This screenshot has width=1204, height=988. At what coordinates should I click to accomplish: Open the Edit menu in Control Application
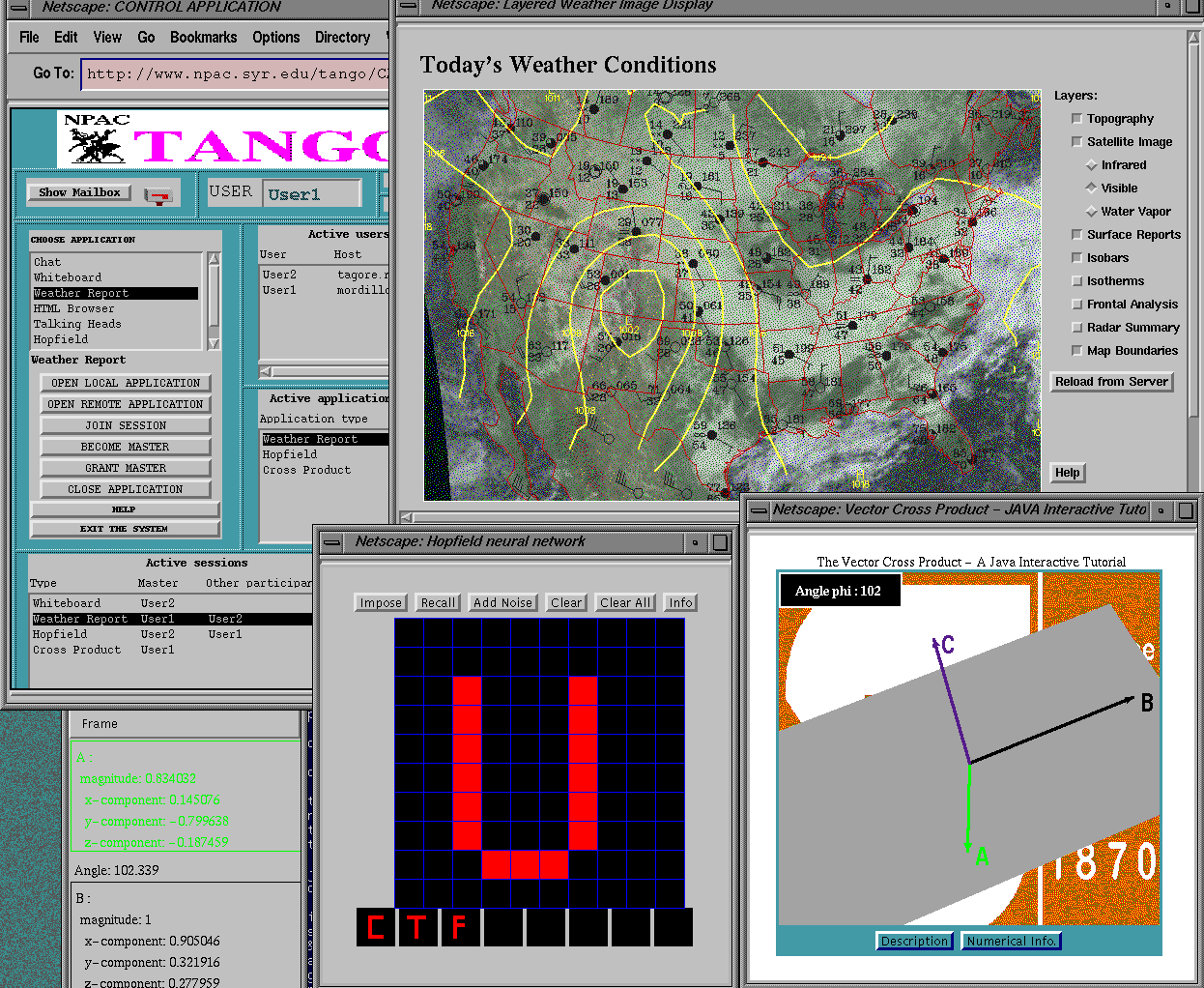coord(66,38)
